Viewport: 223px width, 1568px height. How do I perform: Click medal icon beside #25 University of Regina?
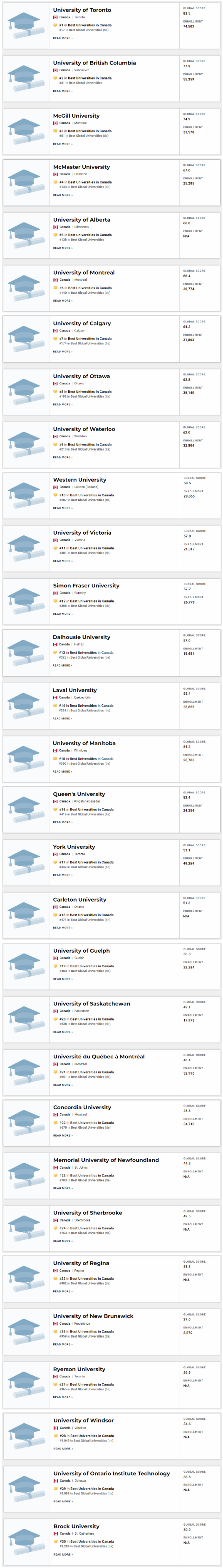point(55,1278)
